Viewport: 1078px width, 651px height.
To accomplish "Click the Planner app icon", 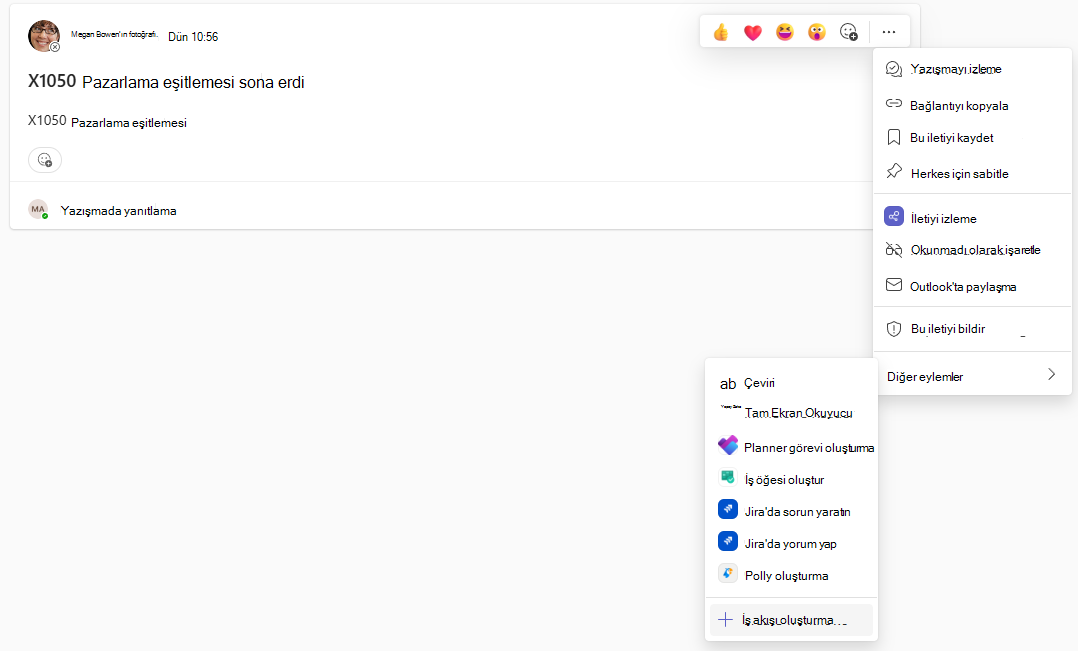I will (x=727, y=445).
